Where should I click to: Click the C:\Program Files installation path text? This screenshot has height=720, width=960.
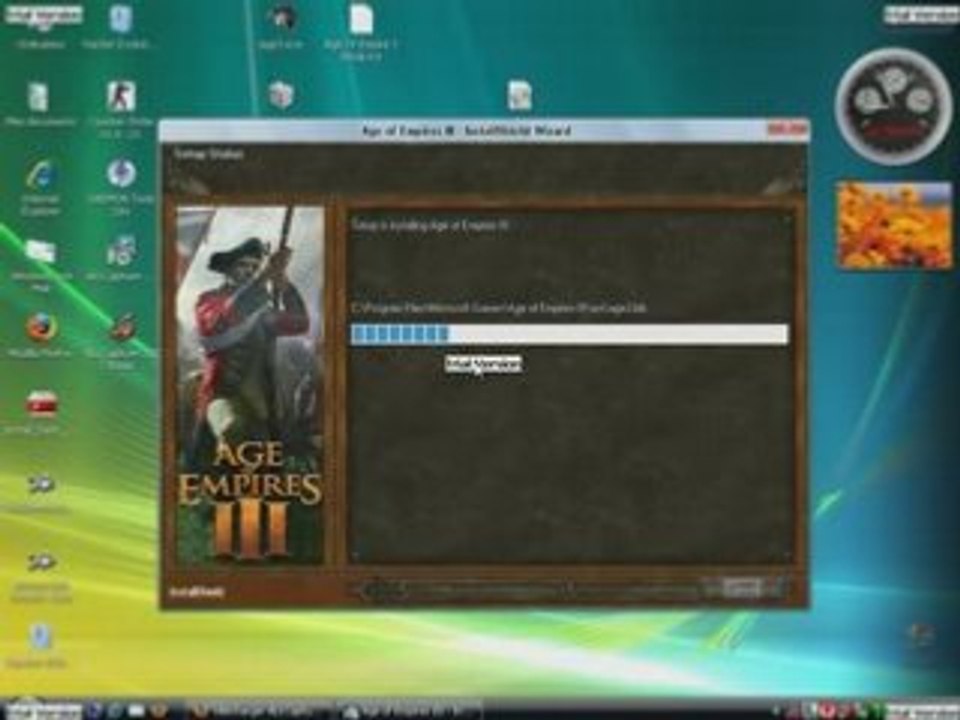[498, 307]
